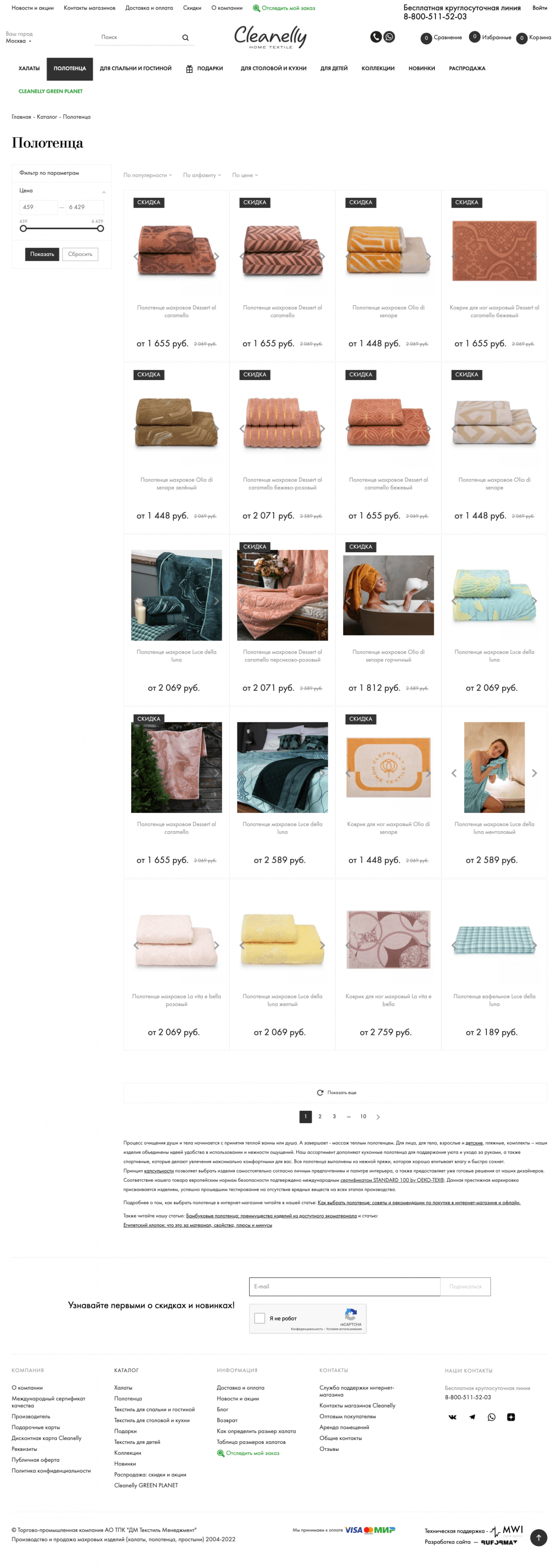Click the Показать filter button
The image size is (559, 1568).
coord(42,254)
